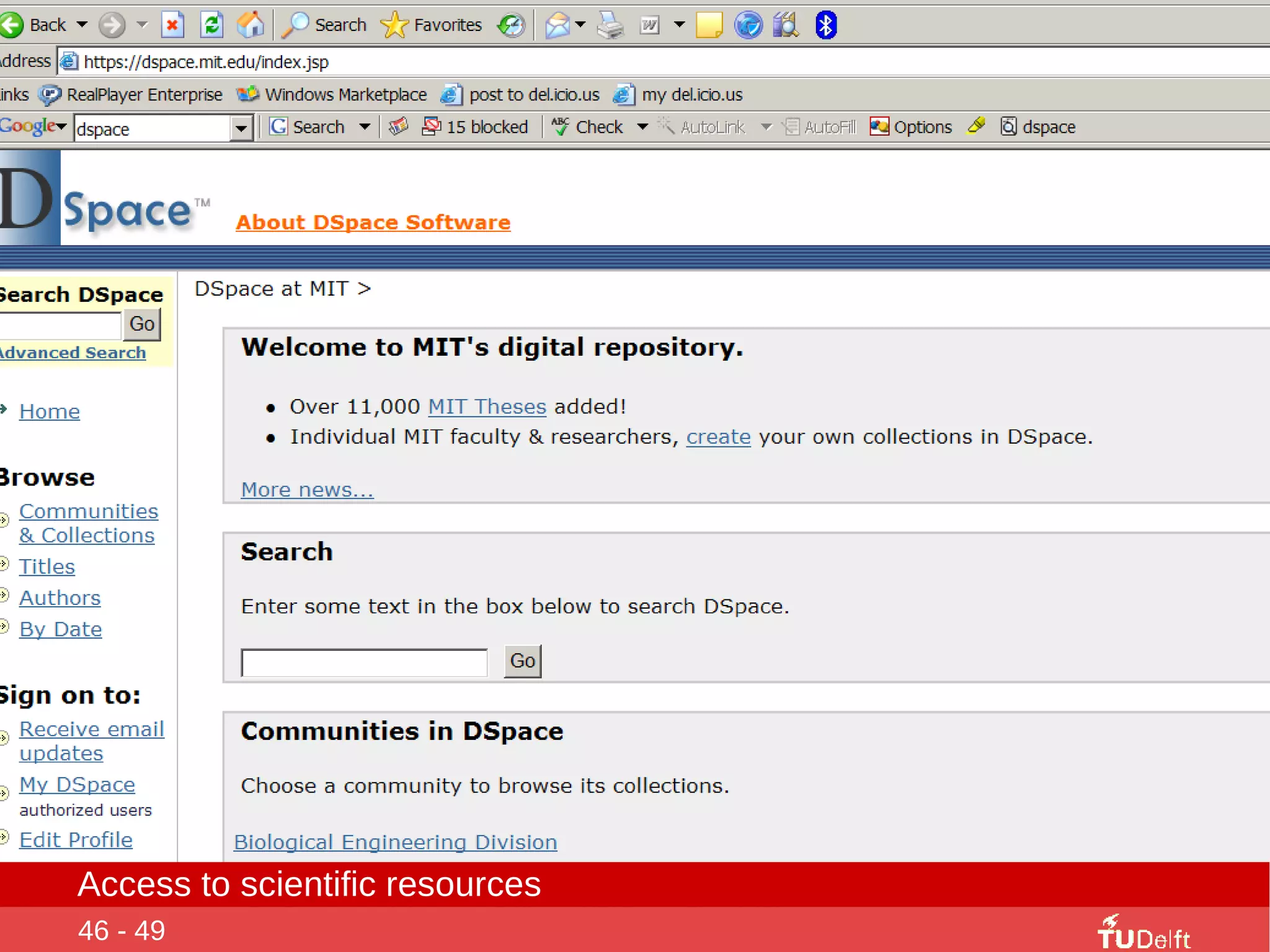Click the Edit with Word icon
Viewport: 1270px width, 952px height.
point(649,25)
